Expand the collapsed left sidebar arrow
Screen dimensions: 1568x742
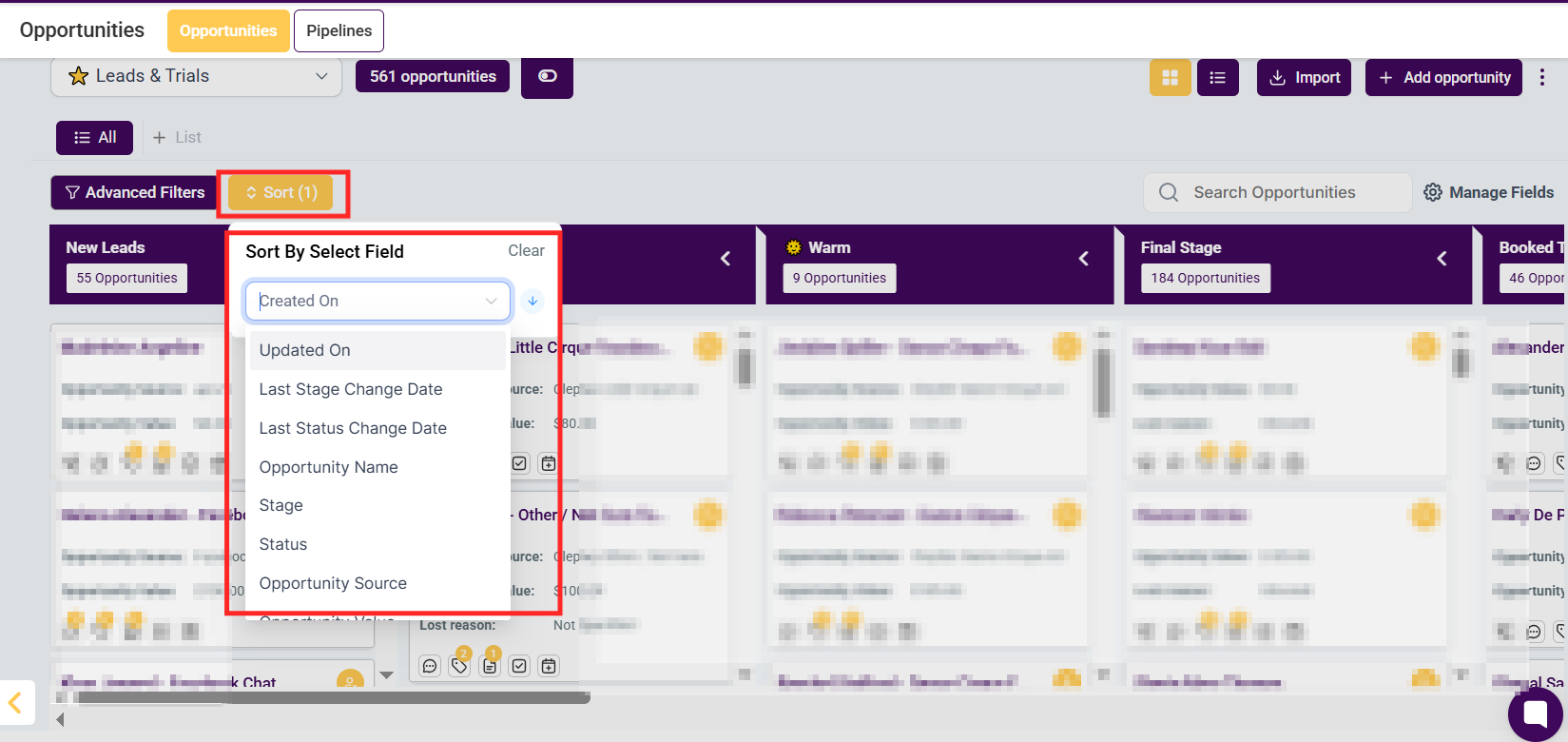(16, 703)
